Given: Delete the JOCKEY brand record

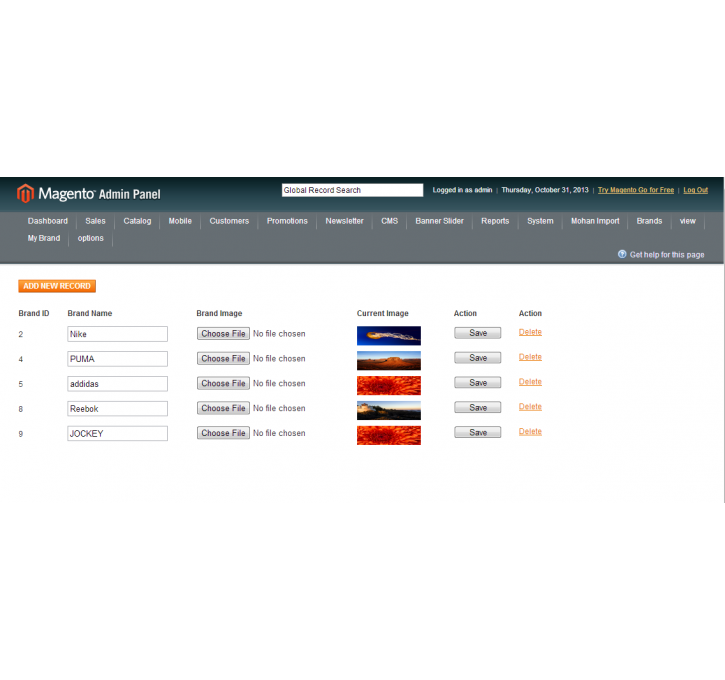Looking at the screenshot, I should (530, 432).
